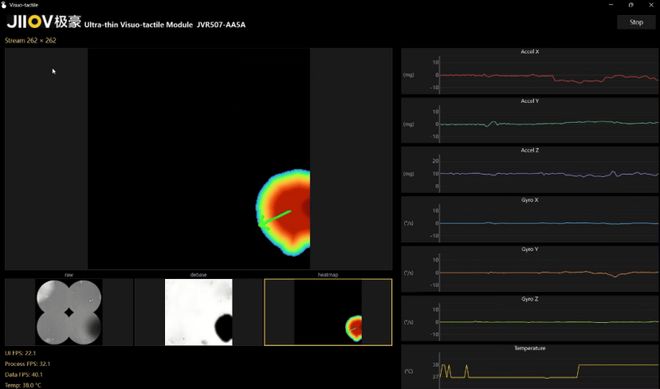Click the Temperature chart
Viewport: 660px width, 389px height.
[x=530, y=367]
